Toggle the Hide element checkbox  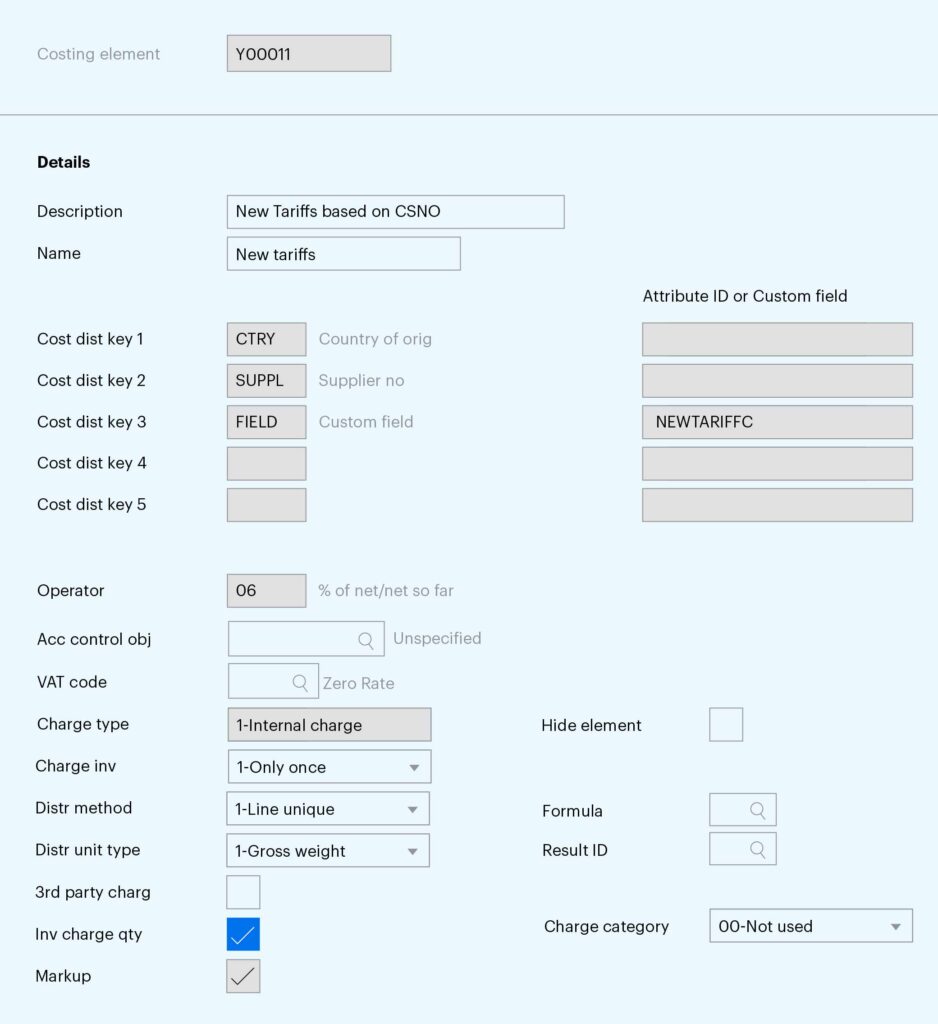pyautogui.click(x=726, y=724)
